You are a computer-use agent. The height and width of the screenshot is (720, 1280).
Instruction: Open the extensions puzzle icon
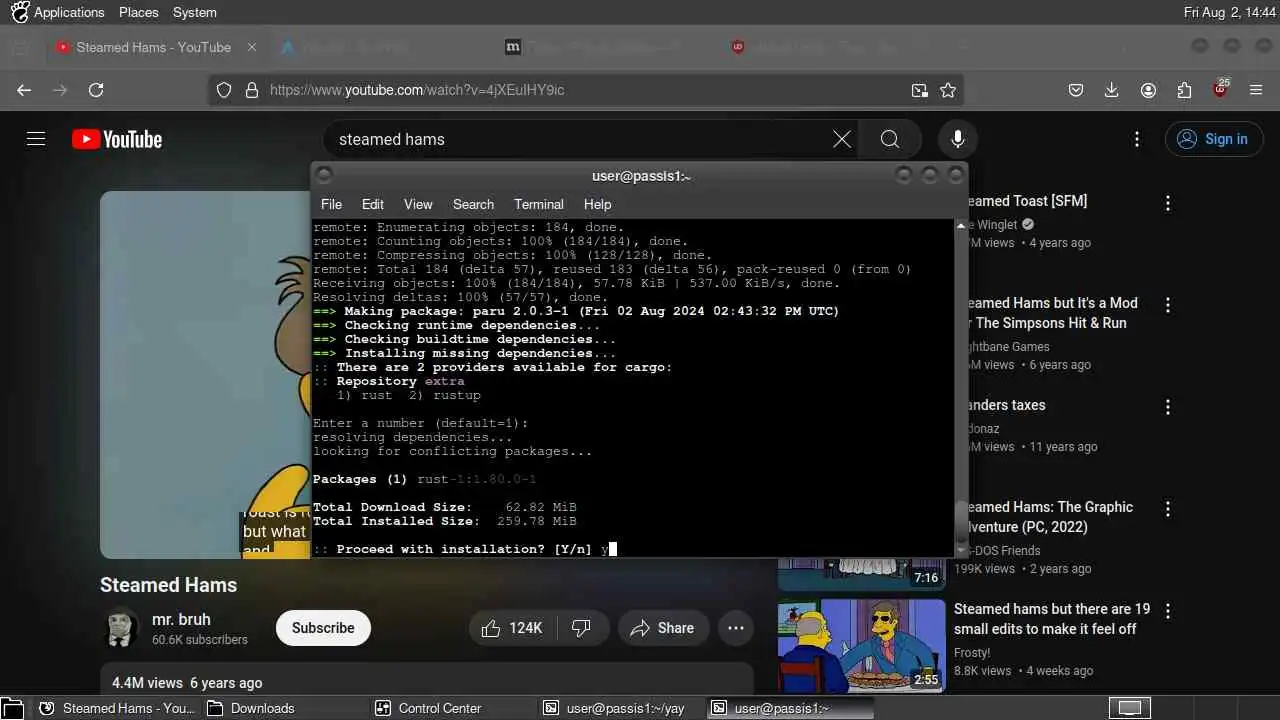1184,90
